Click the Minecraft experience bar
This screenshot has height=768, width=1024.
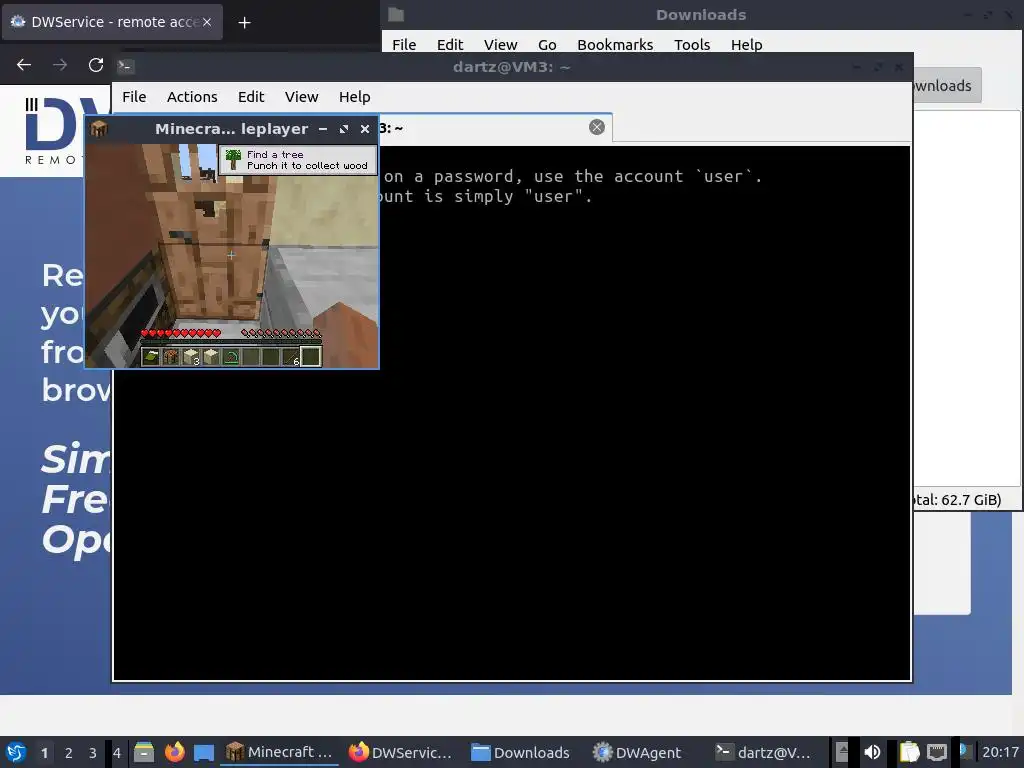coord(231,342)
